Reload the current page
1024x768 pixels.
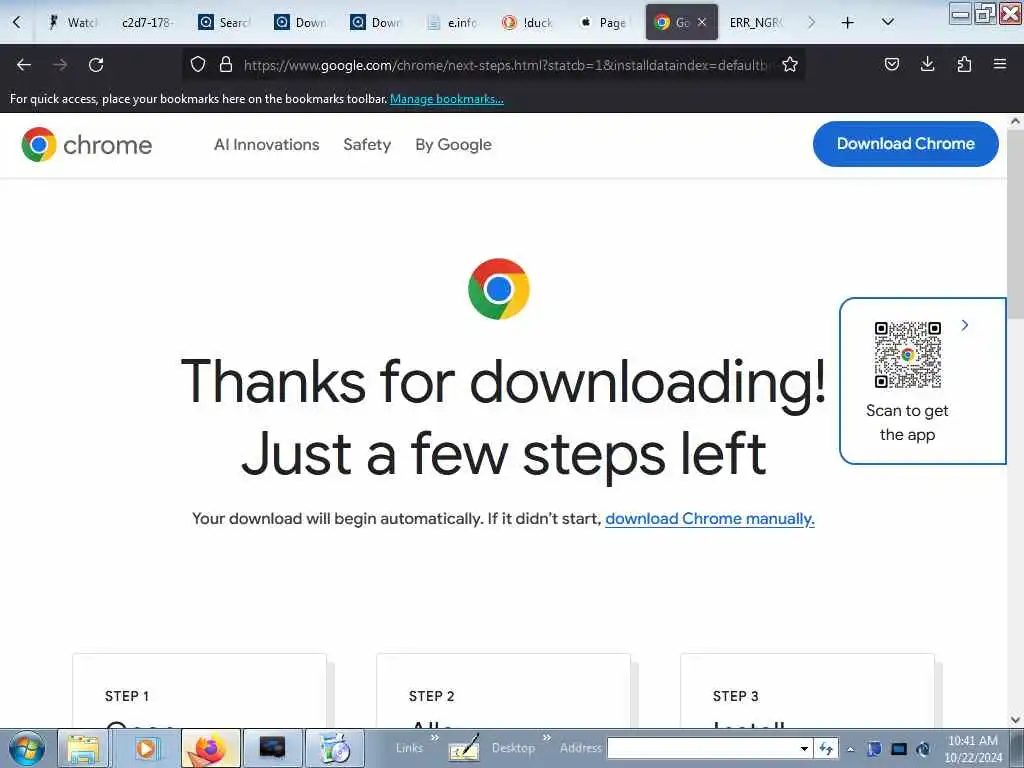click(96, 65)
